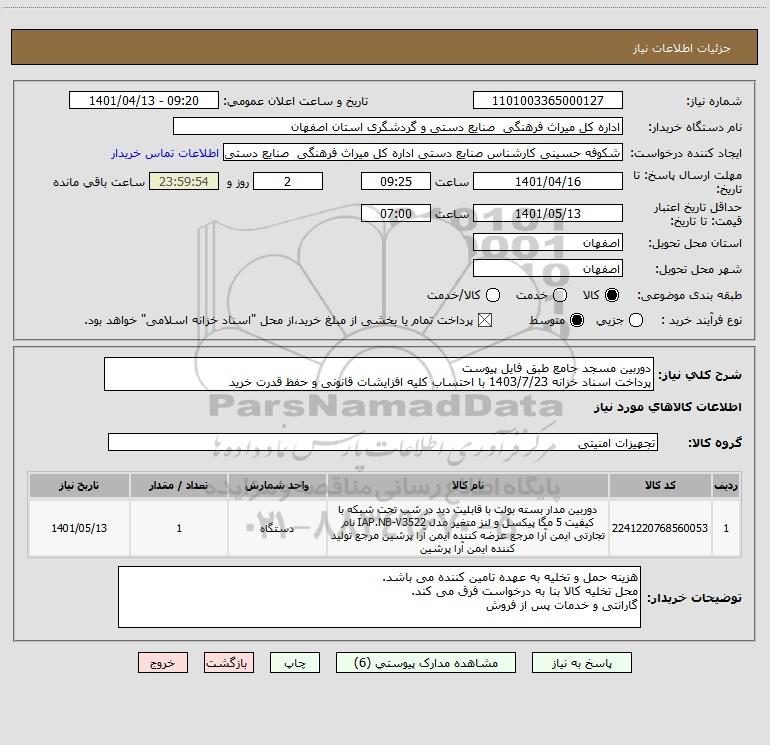
Task: Toggle the Islamic treasury payment checkbox
Action: (x=485, y=320)
